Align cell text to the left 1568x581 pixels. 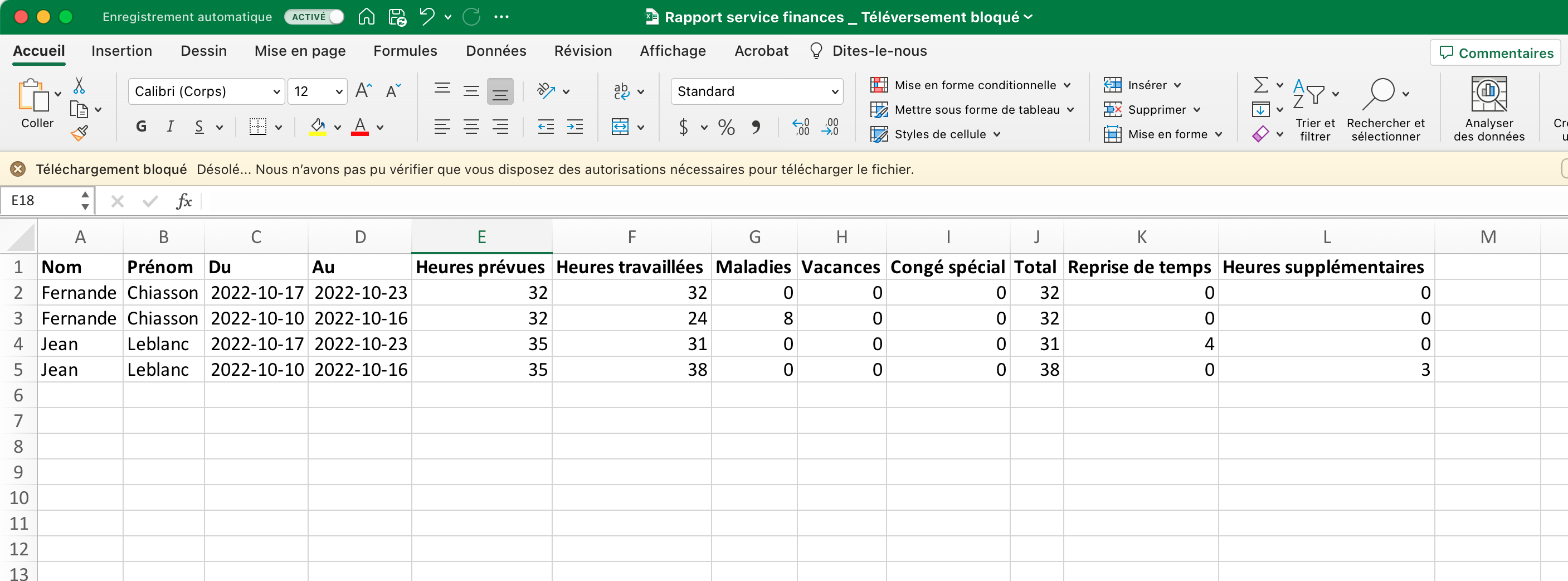(x=442, y=127)
